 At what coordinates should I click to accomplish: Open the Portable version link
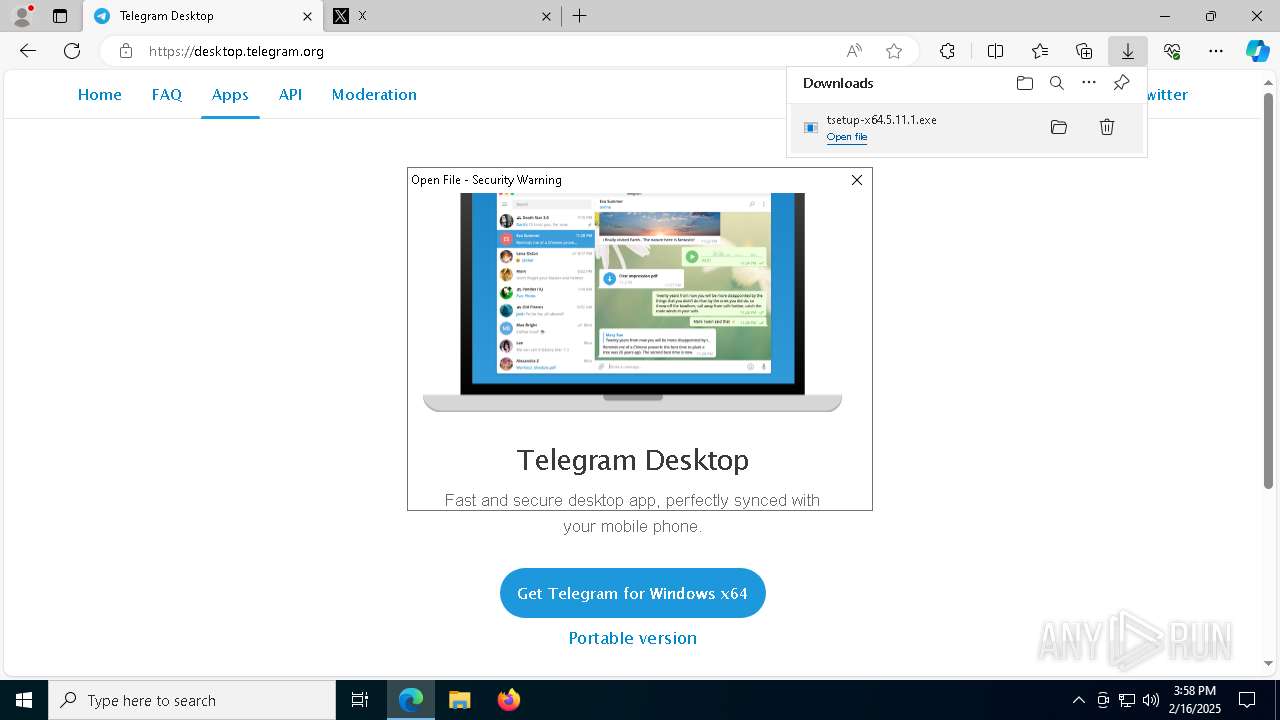pyautogui.click(x=633, y=638)
